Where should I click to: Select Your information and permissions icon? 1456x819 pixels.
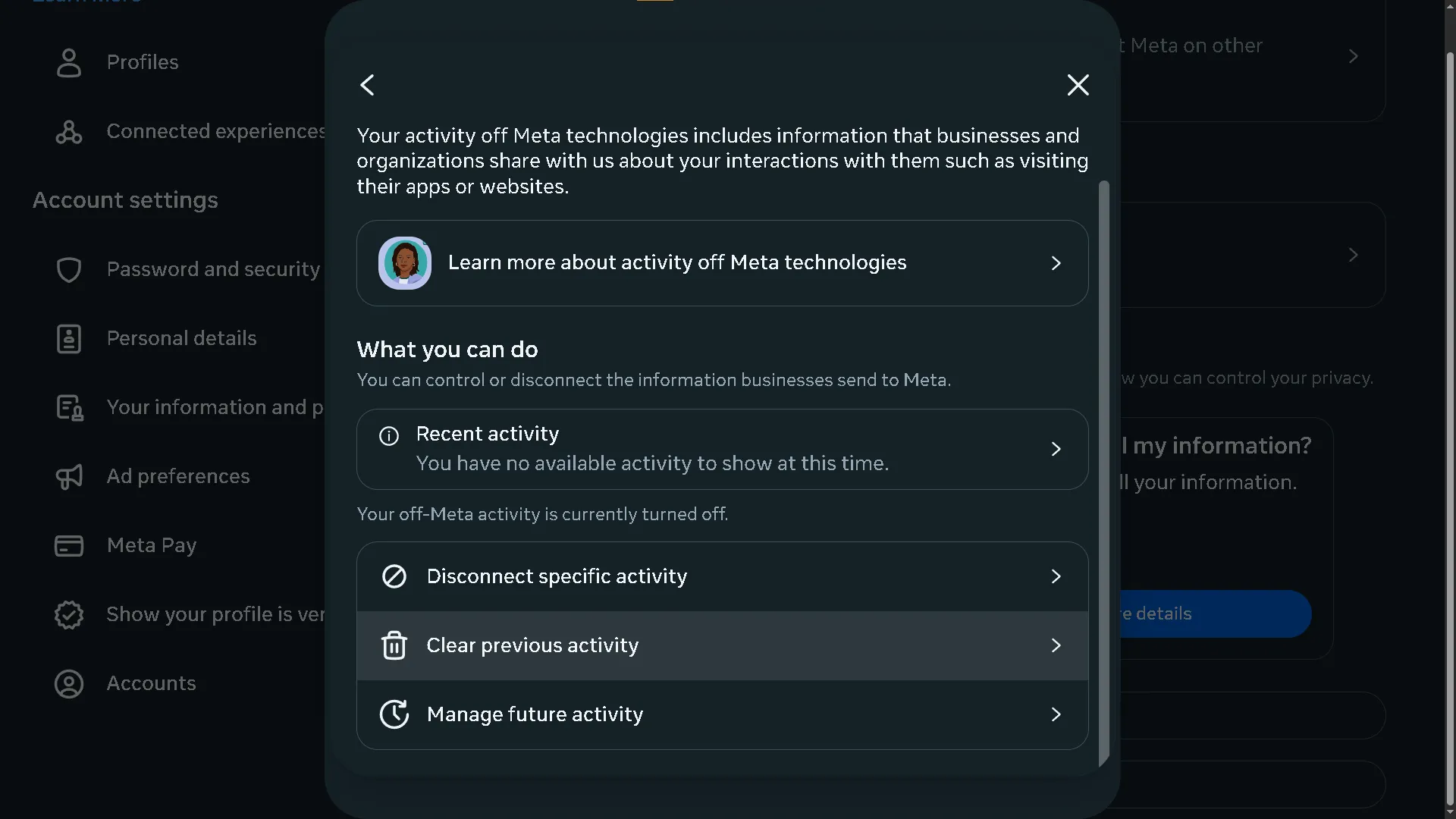(69, 407)
